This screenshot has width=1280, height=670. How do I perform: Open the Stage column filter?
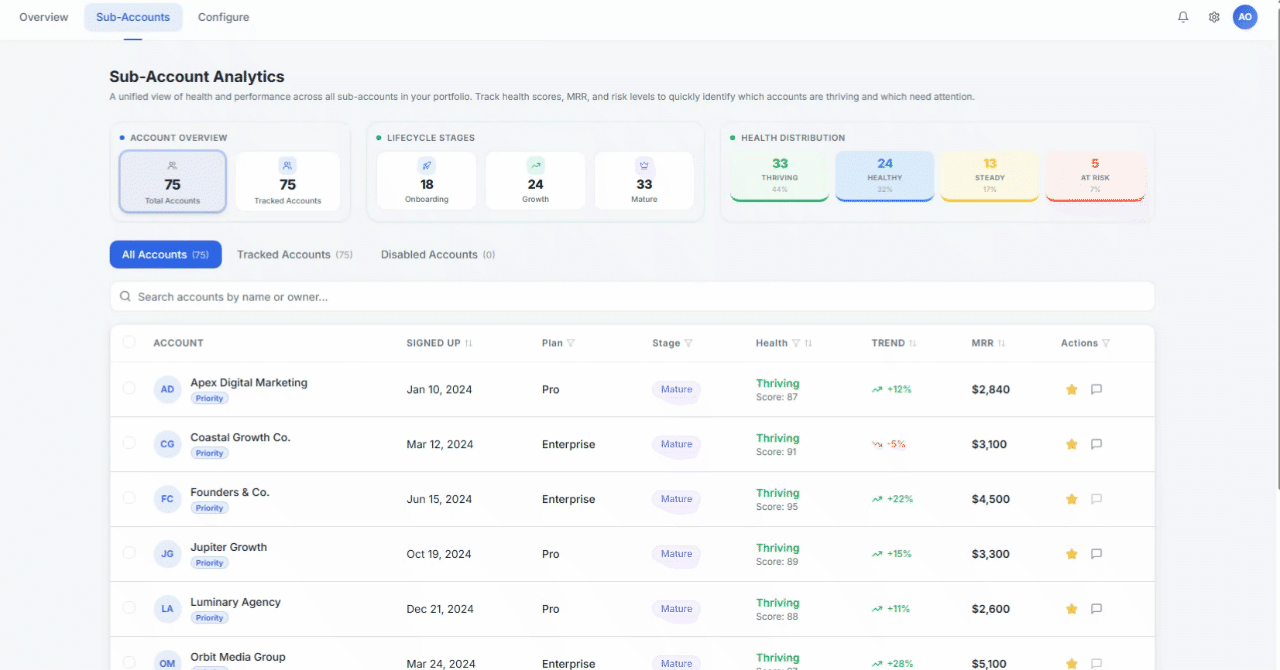[x=688, y=343]
